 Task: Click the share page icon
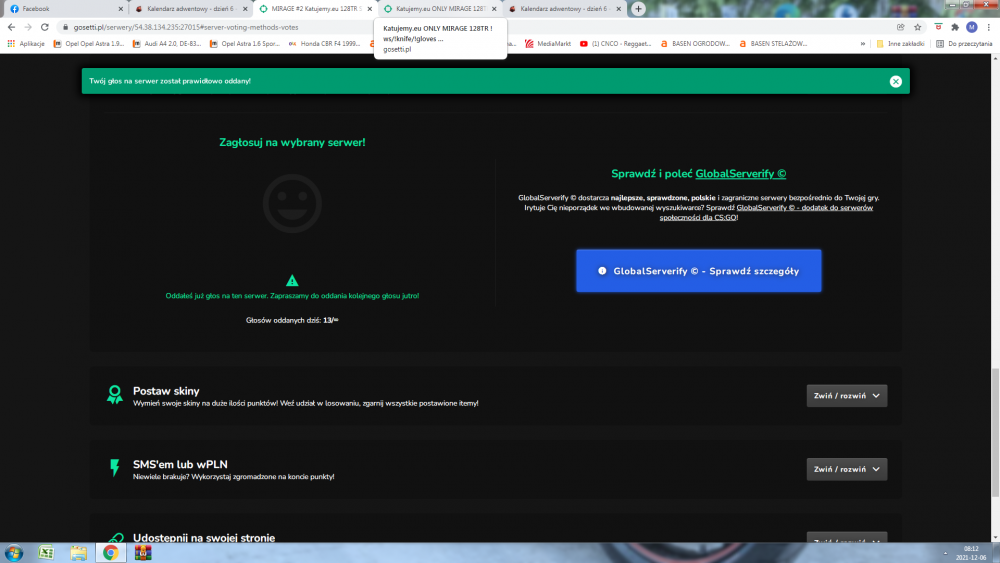coord(901,27)
